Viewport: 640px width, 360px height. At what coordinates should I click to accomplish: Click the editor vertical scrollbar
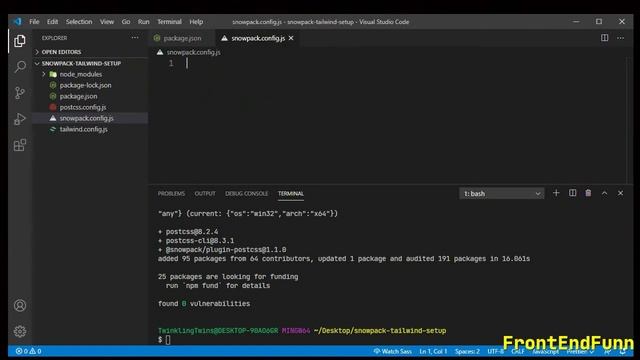click(629, 120)
